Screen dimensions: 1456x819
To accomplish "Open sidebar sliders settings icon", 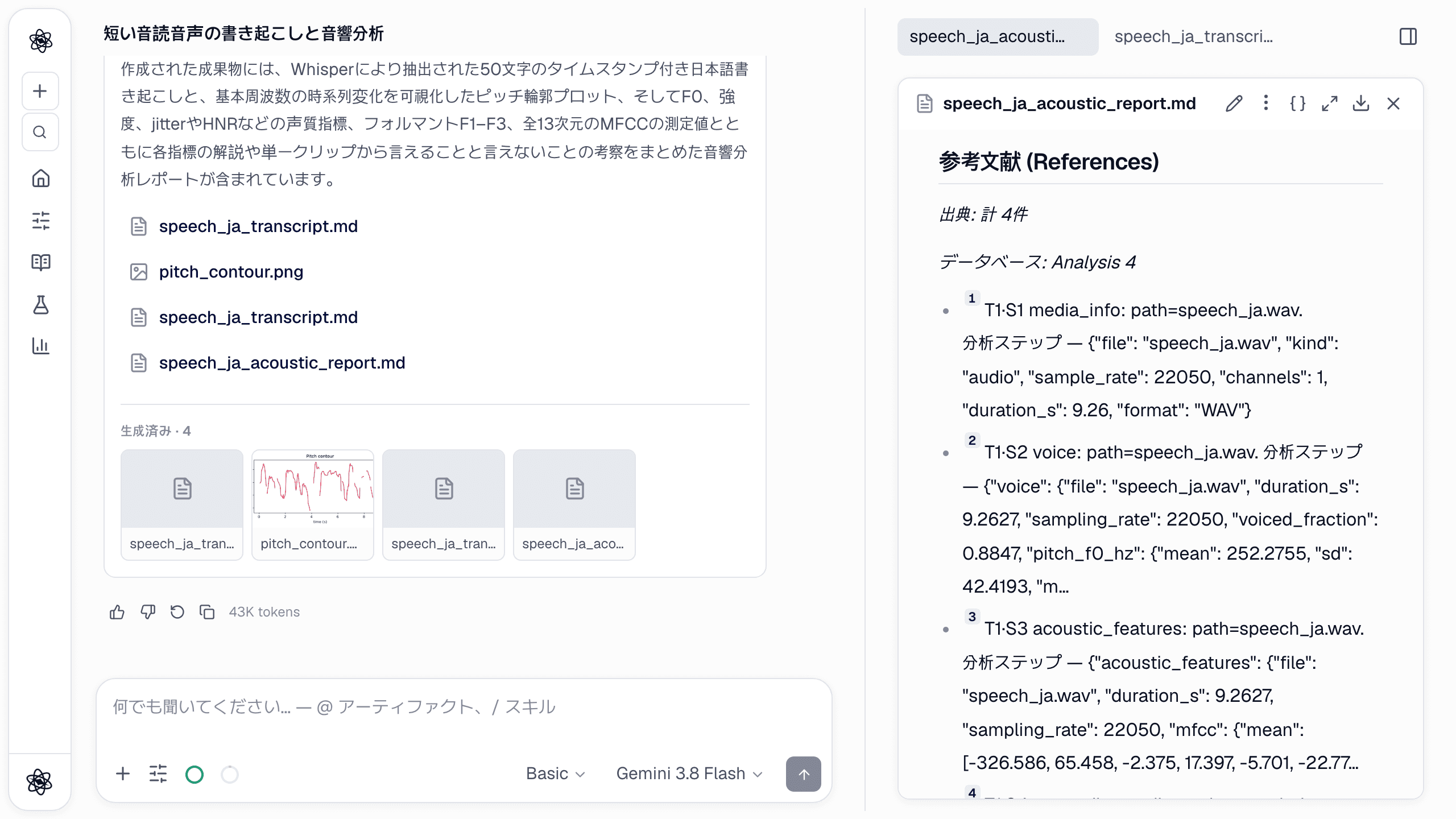I will coord(40,221).
